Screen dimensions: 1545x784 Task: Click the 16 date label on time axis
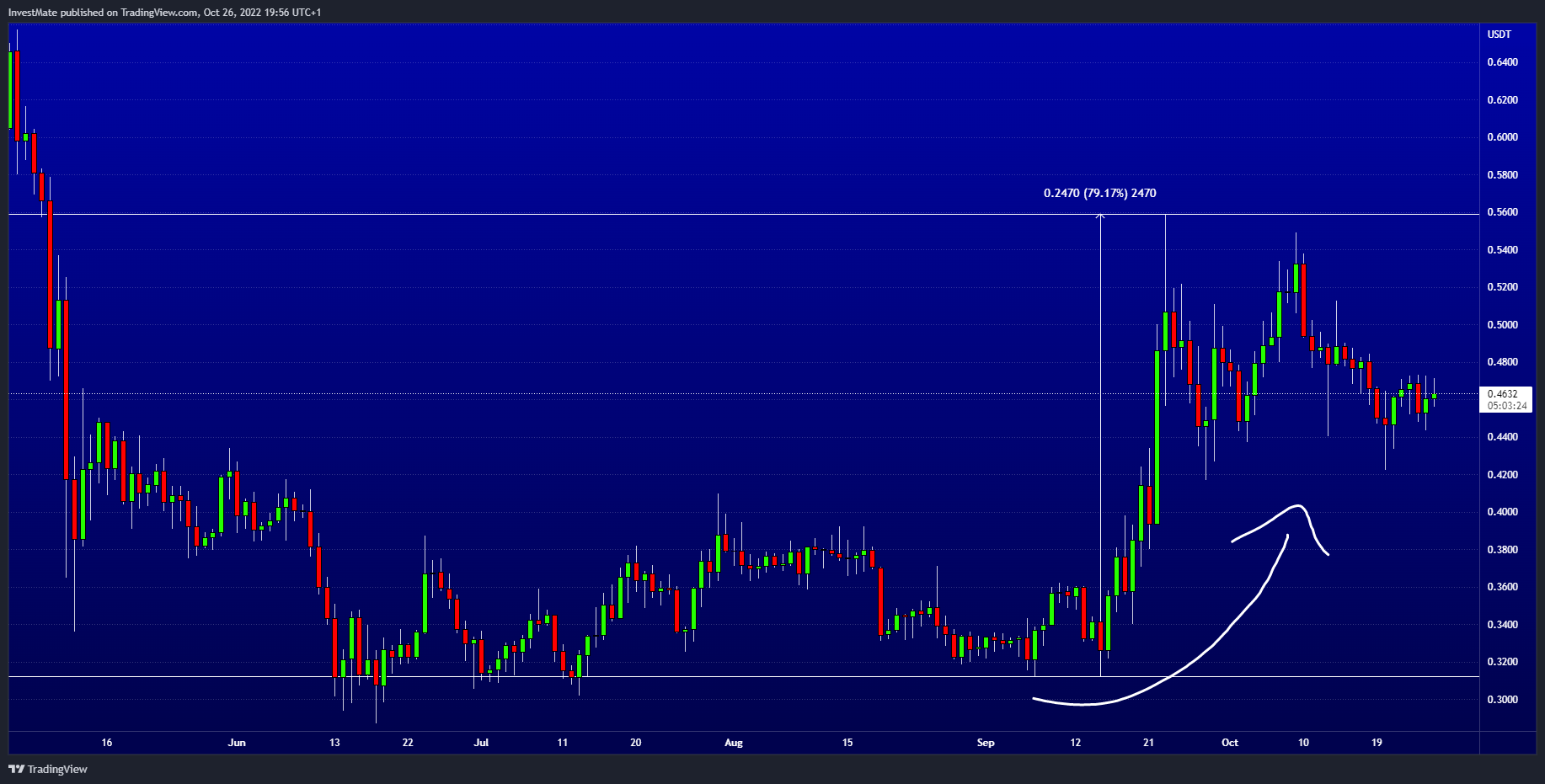[106, 743]
